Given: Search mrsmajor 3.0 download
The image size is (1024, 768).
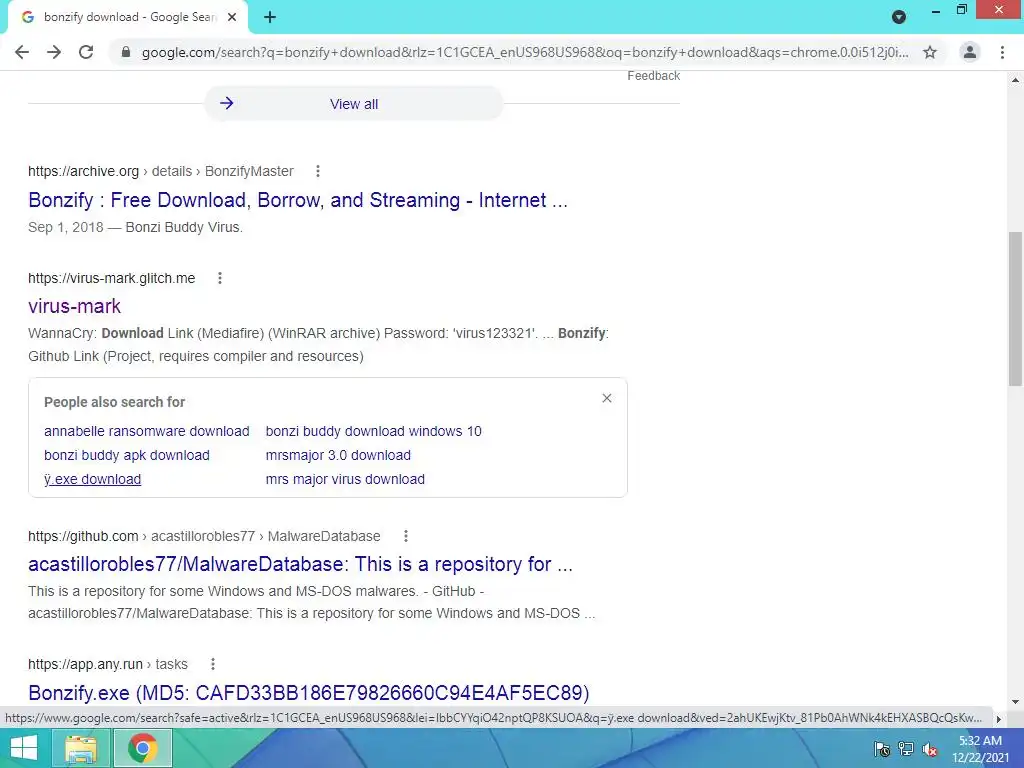Looking at the screenshot, I should [x=338, y=455].
